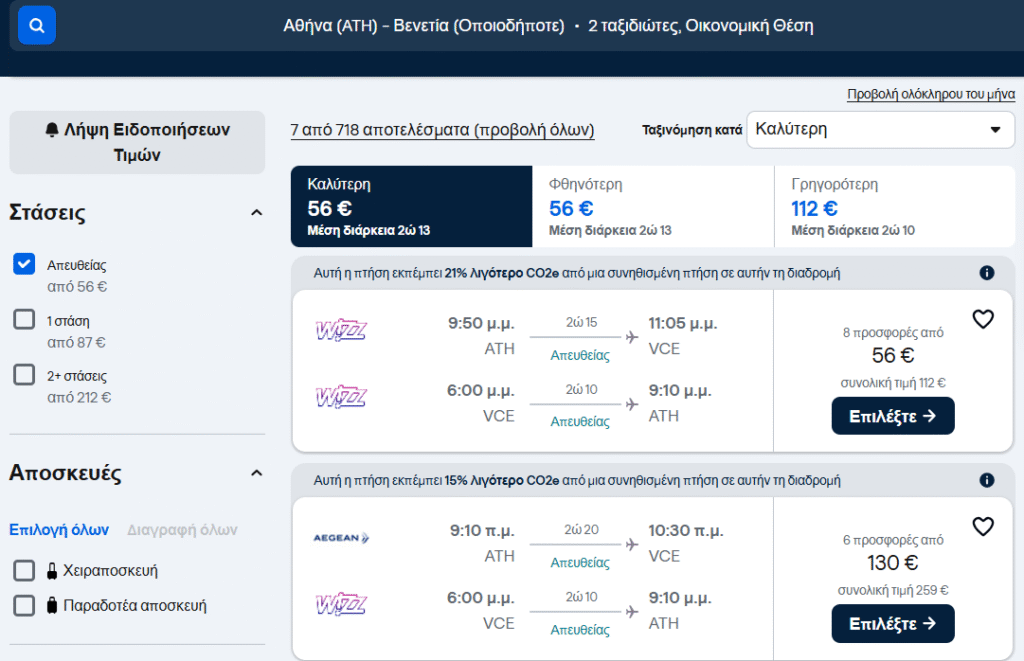Check the 1 στάση filter

point(24,319)
